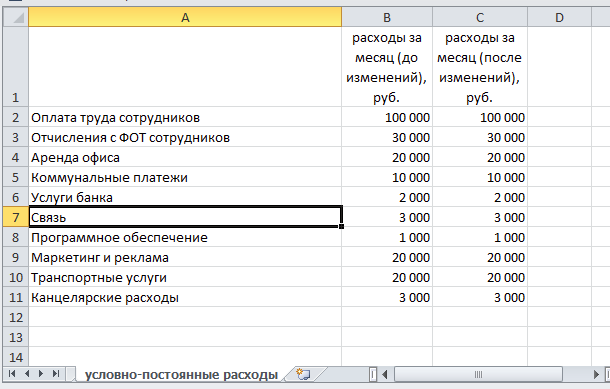Select row 8 header

[x=16, y=237]
